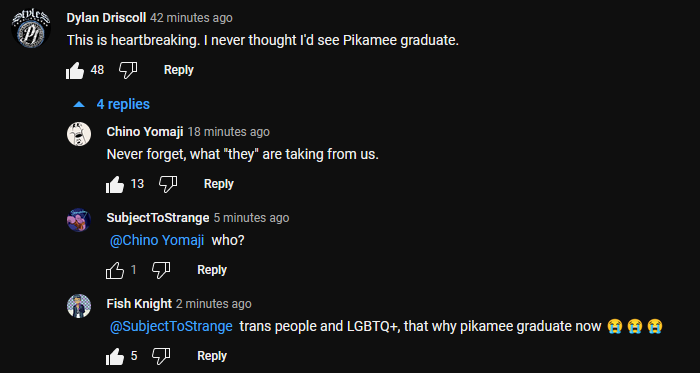Reply to Fish Knight's comment

click(x=212, y=356)
